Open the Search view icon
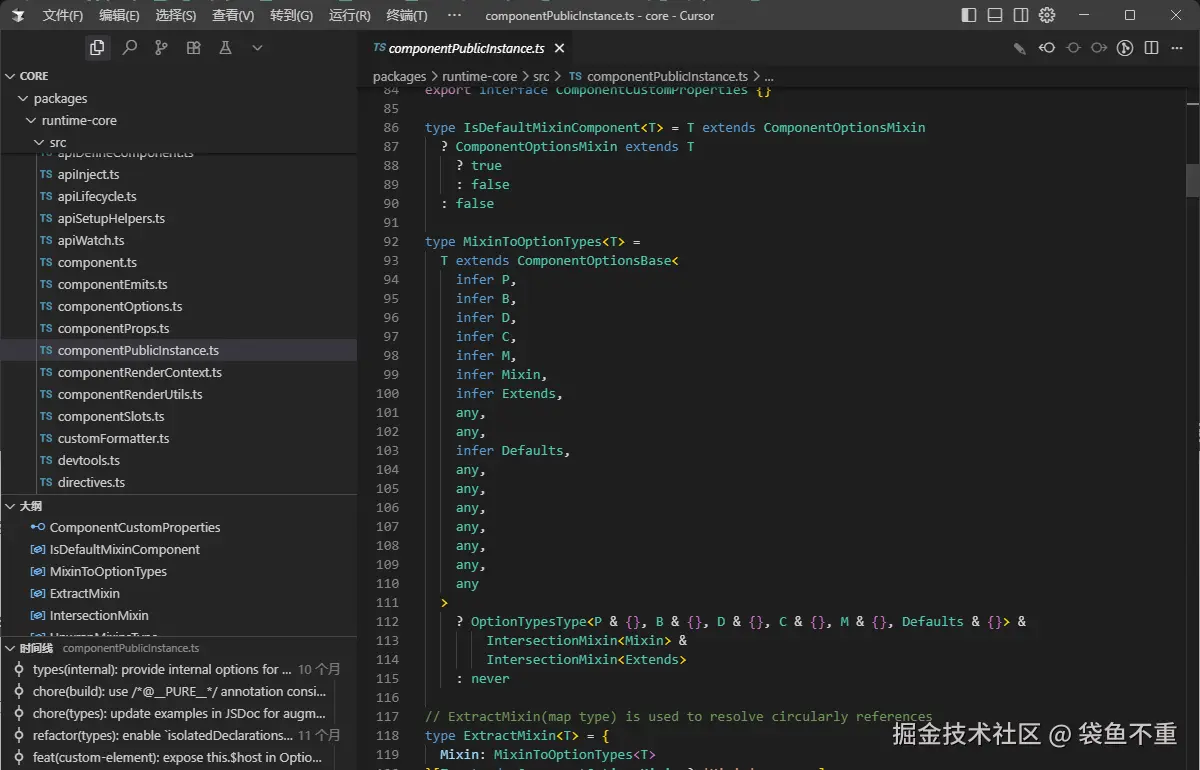This screenshot has height=770, width=1200. [129, 47]
